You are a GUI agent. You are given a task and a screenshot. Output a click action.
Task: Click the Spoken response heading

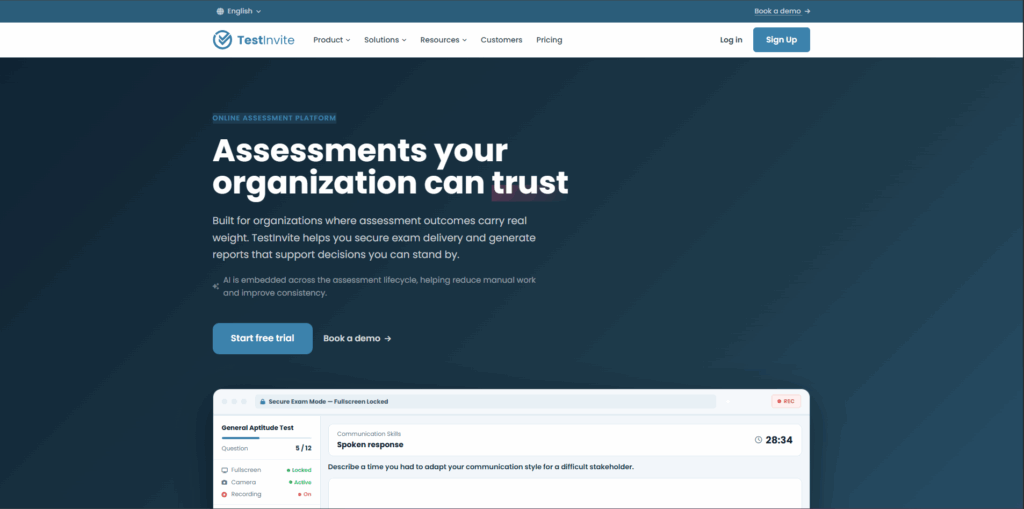coord(370,445)
